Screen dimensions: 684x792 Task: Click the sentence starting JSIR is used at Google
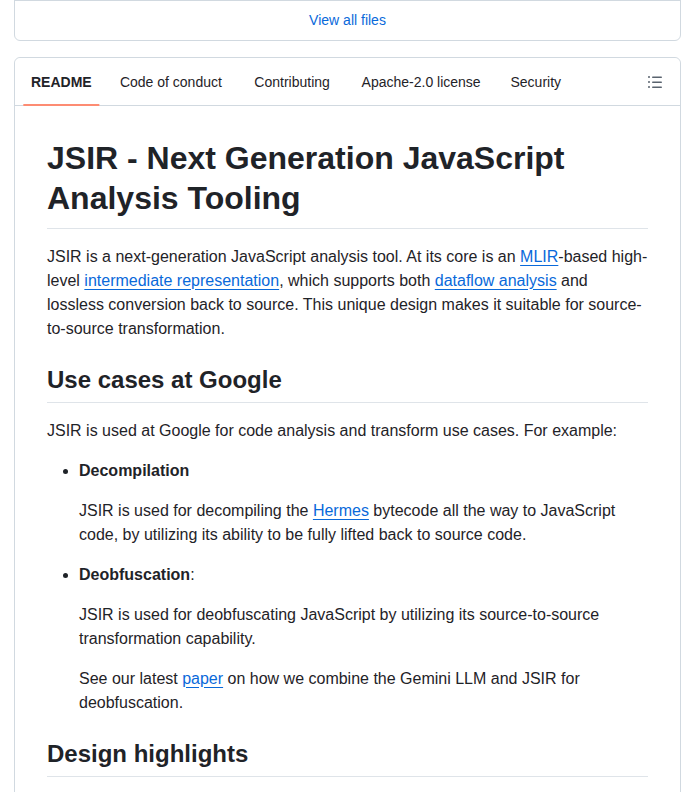(332, 430)
